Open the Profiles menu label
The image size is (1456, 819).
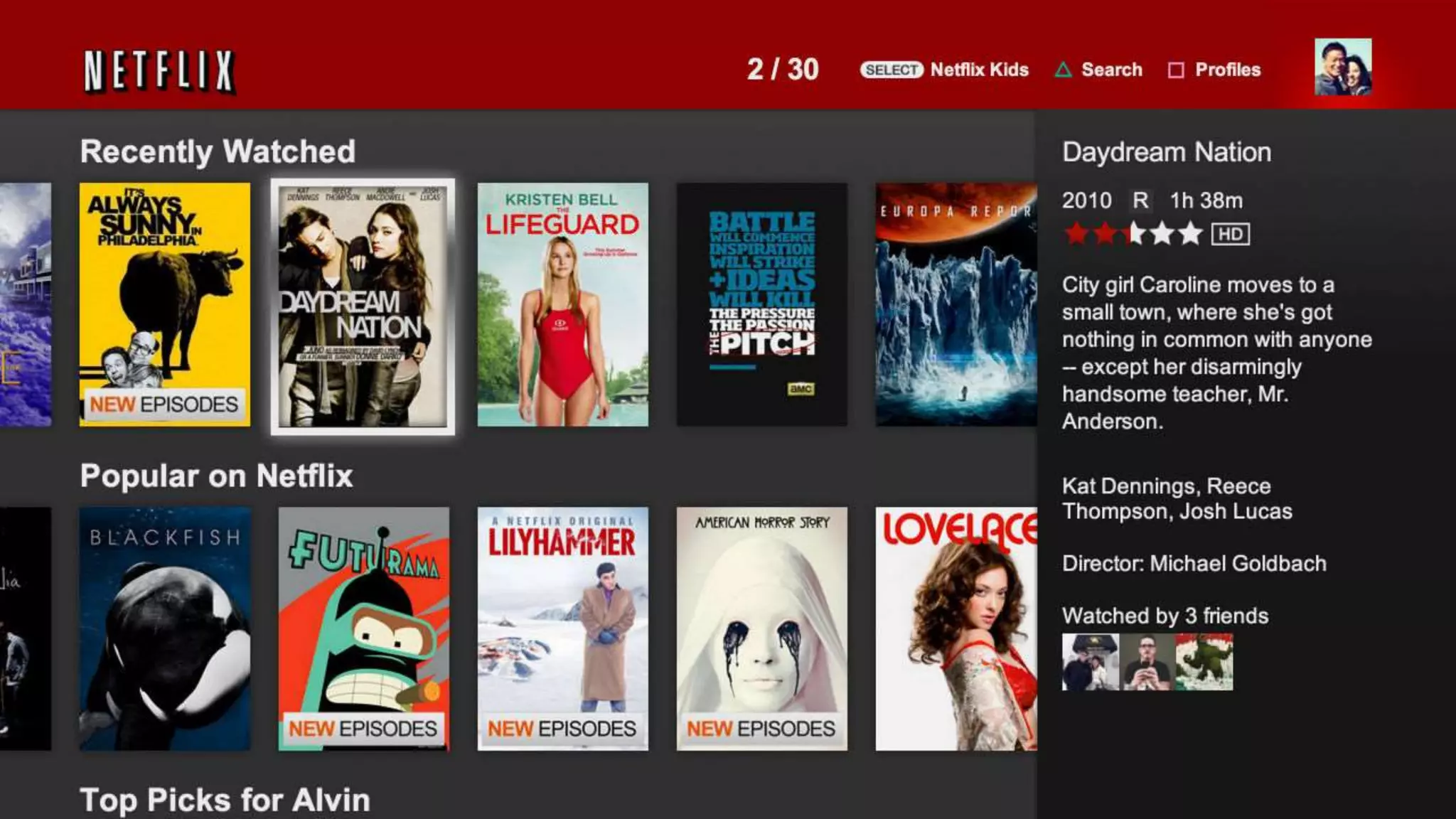1228,70
